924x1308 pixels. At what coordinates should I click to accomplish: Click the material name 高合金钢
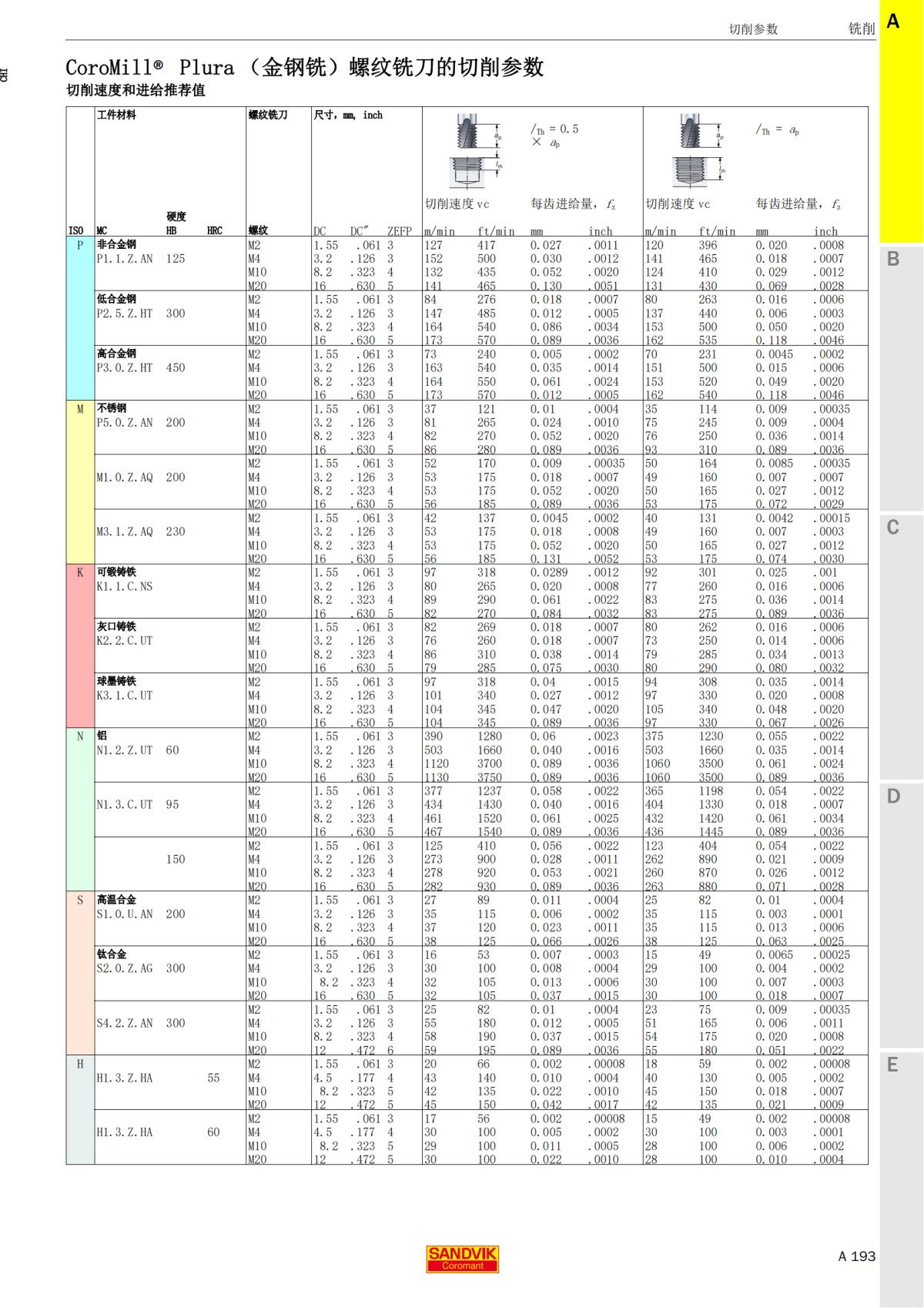pyautogui.click(x=116, y=354)
